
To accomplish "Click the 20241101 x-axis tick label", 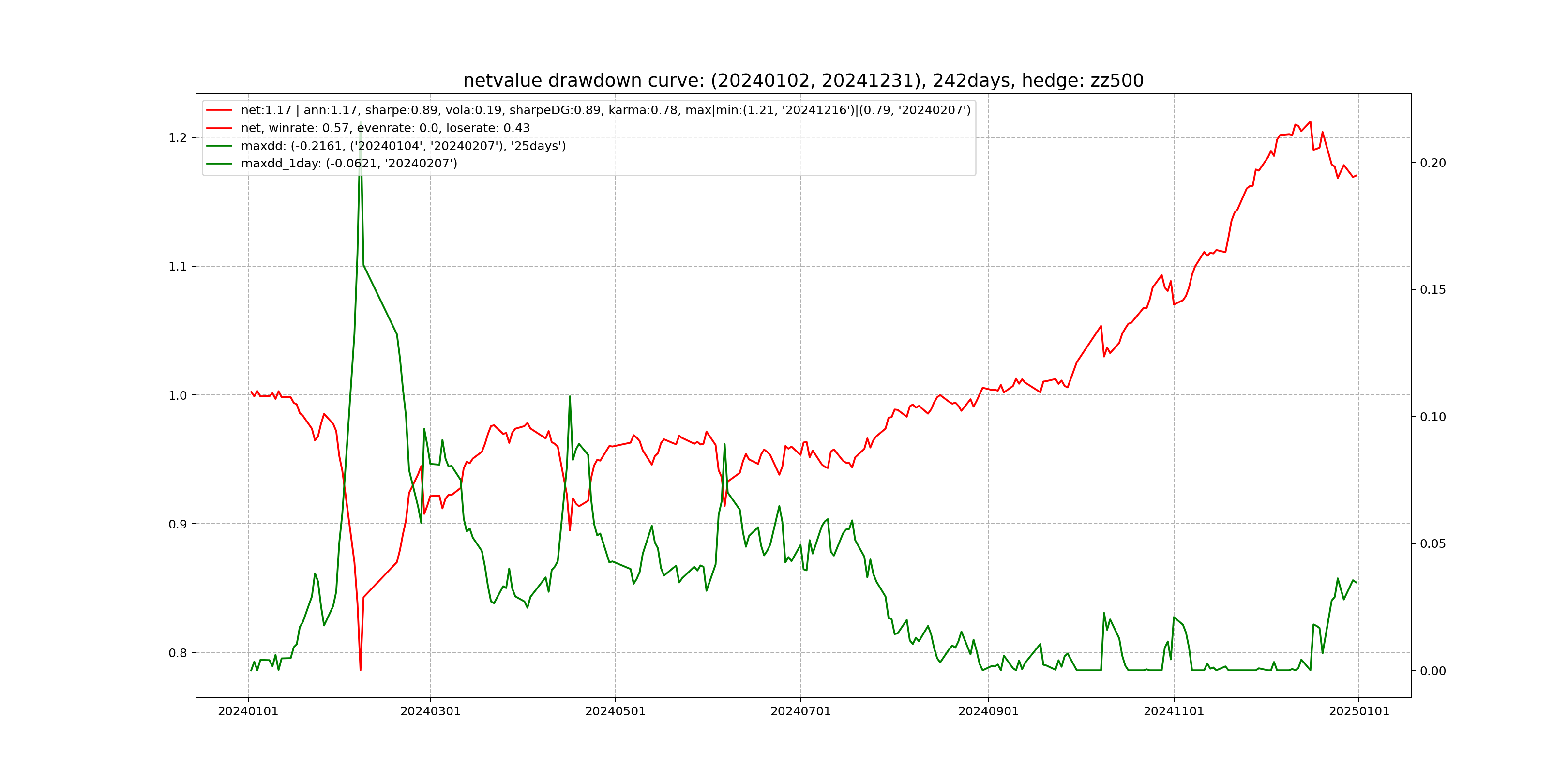I will pyautogui.click(x=1174, y=711).
